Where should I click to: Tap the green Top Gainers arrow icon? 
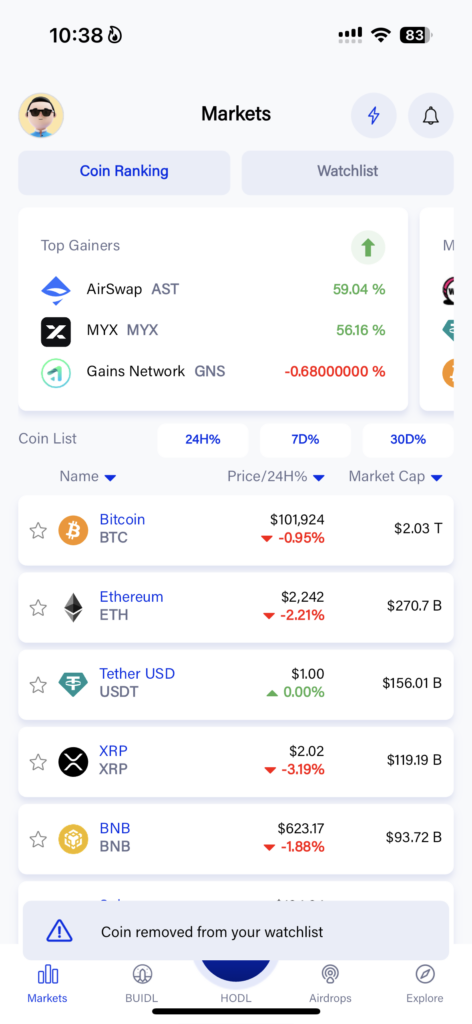[368, 248]
